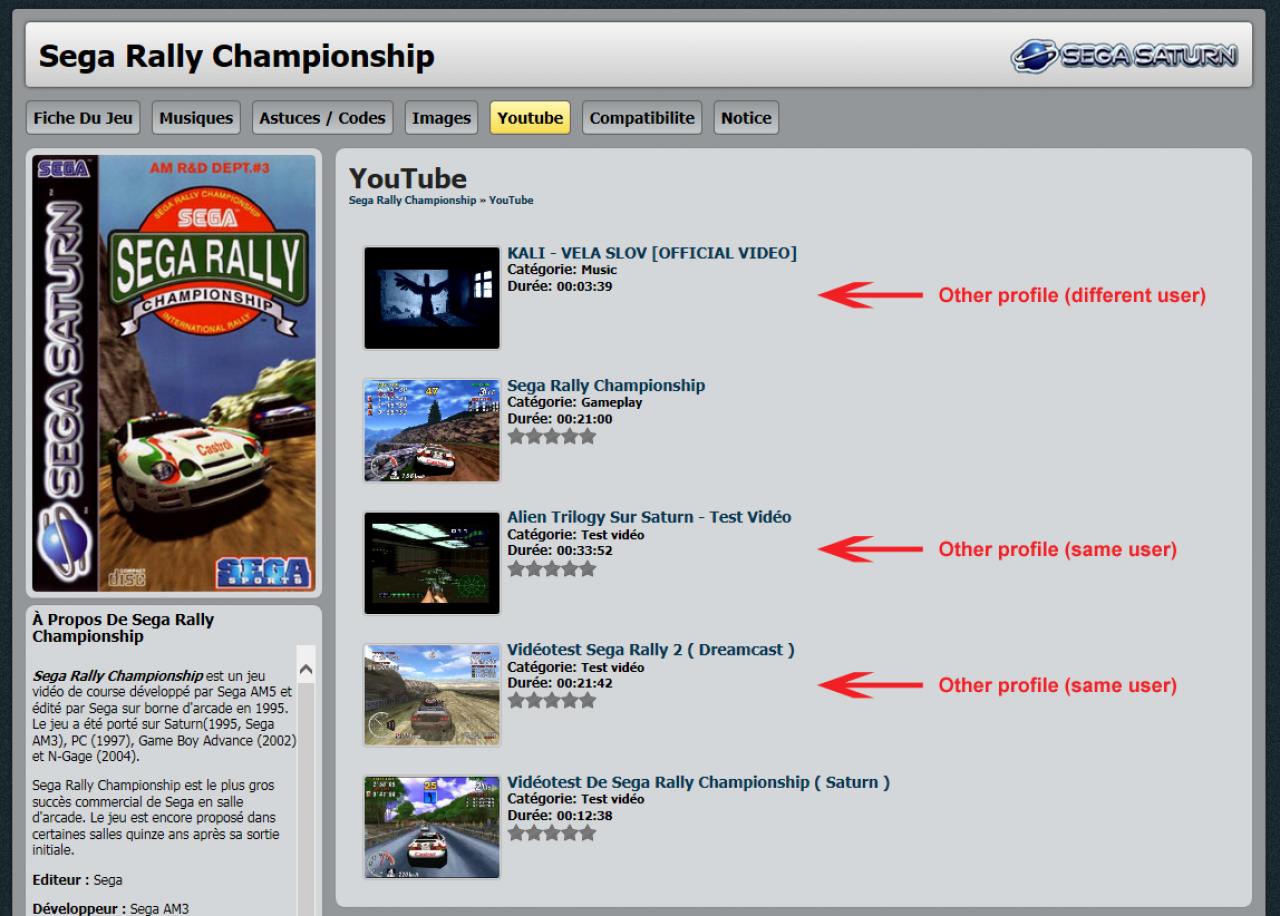This screenshot has width=1280, height=916.
Task: Open the KALI - VELA SLOV video link
Action: click(652, 253)
